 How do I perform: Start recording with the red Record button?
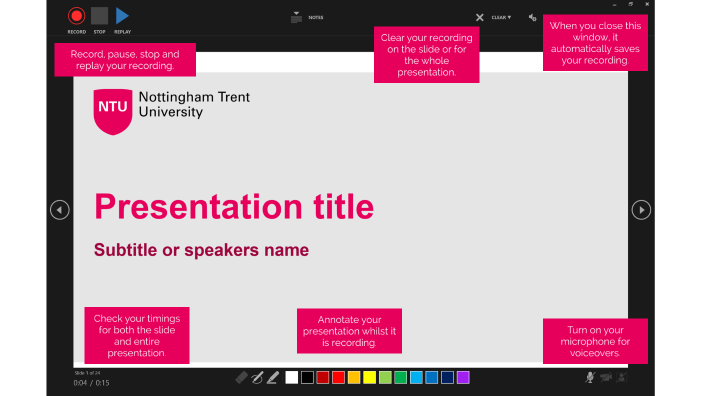(76, 16)
